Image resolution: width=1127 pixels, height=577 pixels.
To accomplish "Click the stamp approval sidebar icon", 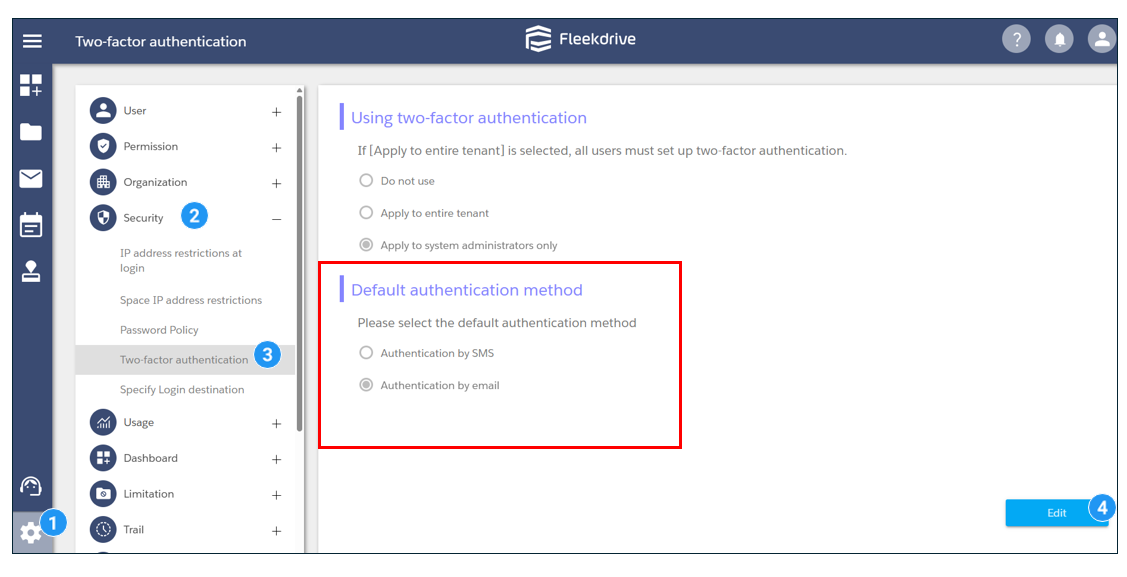I will [31, 272].
